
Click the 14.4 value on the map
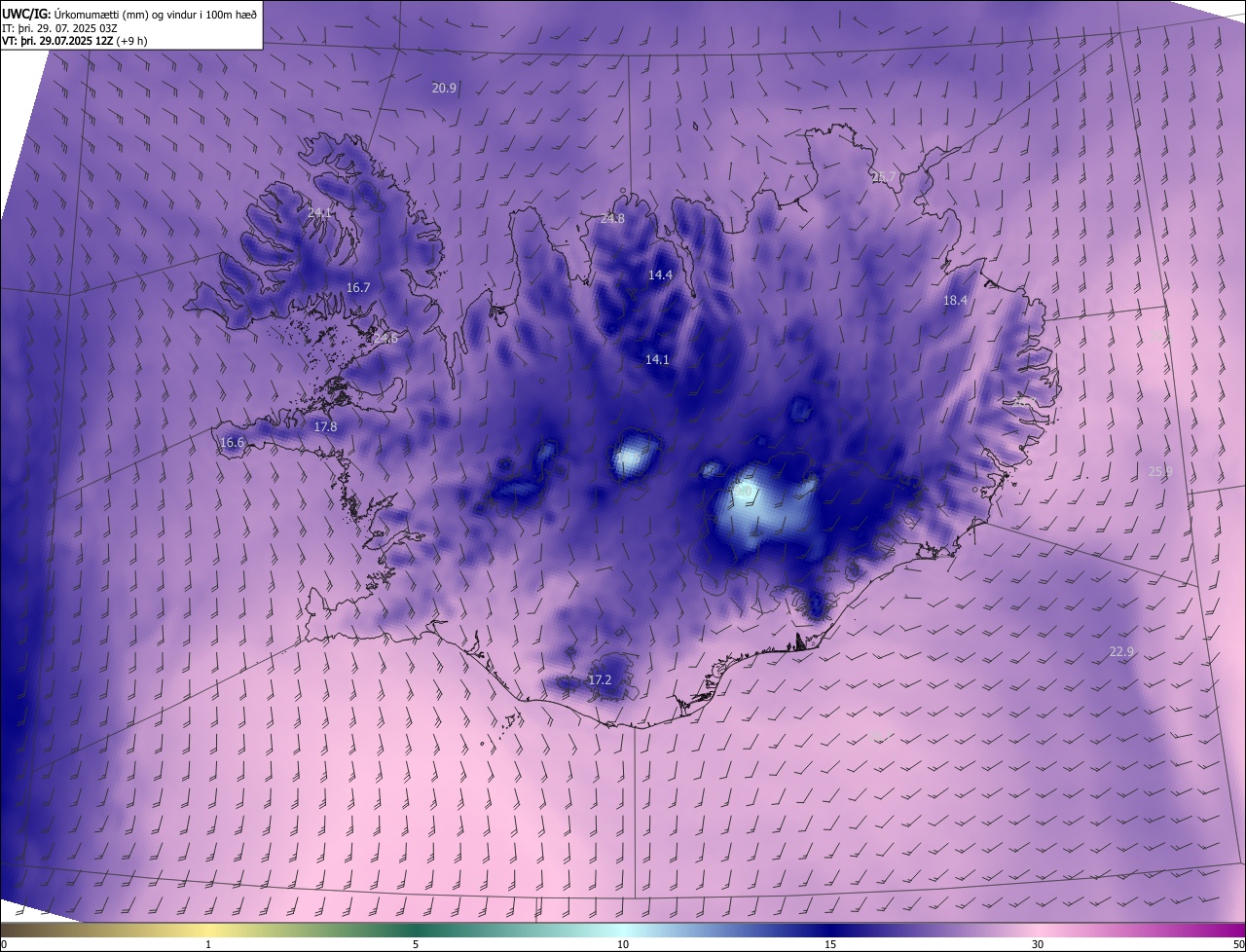click(x=661, y=275)
